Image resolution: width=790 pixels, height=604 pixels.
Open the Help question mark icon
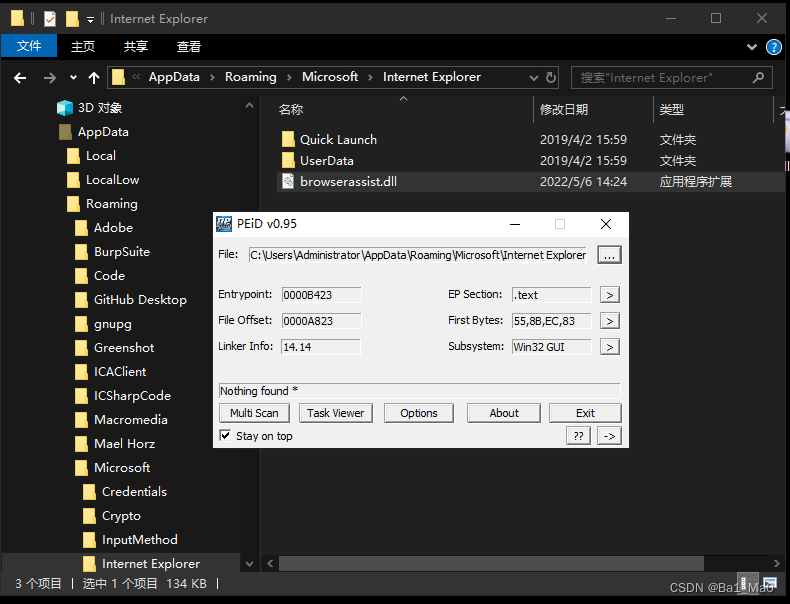coord(773,47)
